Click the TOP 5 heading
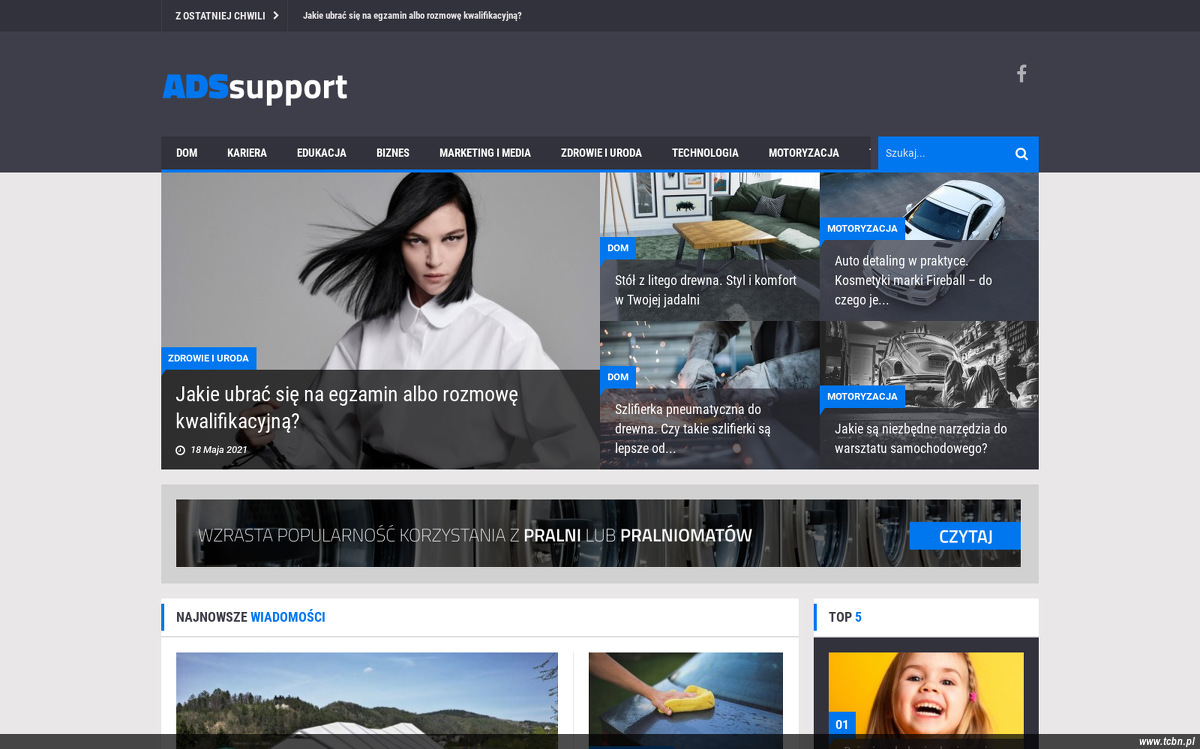The width and height of the screenshot is (1200, 749). point(845,617)
